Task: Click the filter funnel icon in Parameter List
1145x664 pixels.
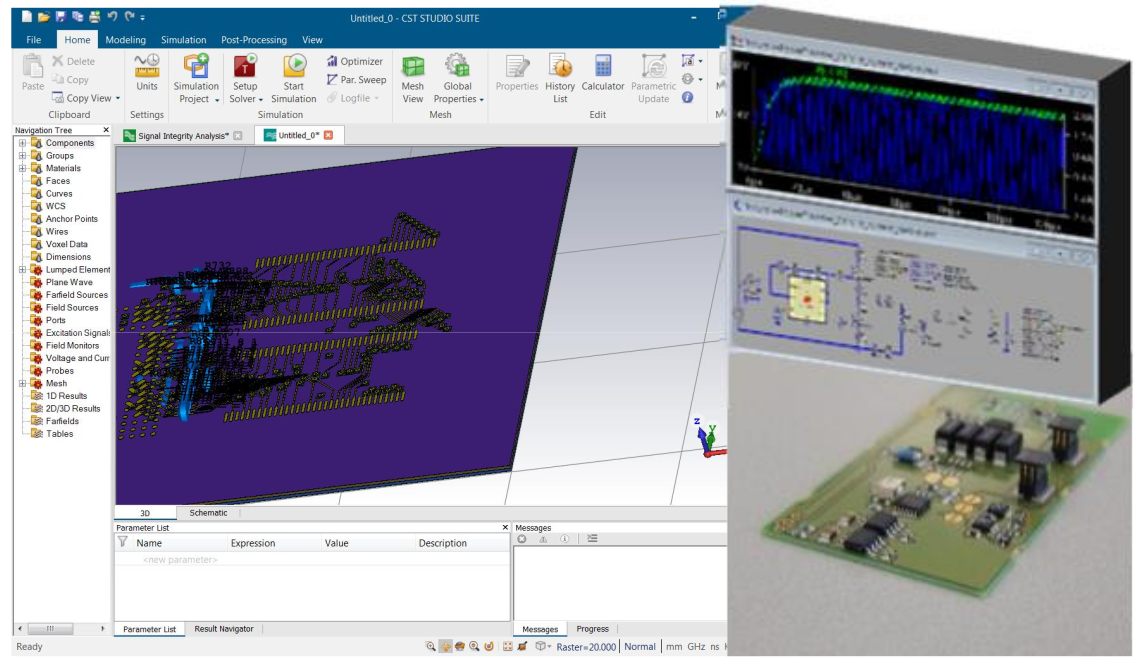Action: click(123, 542)
